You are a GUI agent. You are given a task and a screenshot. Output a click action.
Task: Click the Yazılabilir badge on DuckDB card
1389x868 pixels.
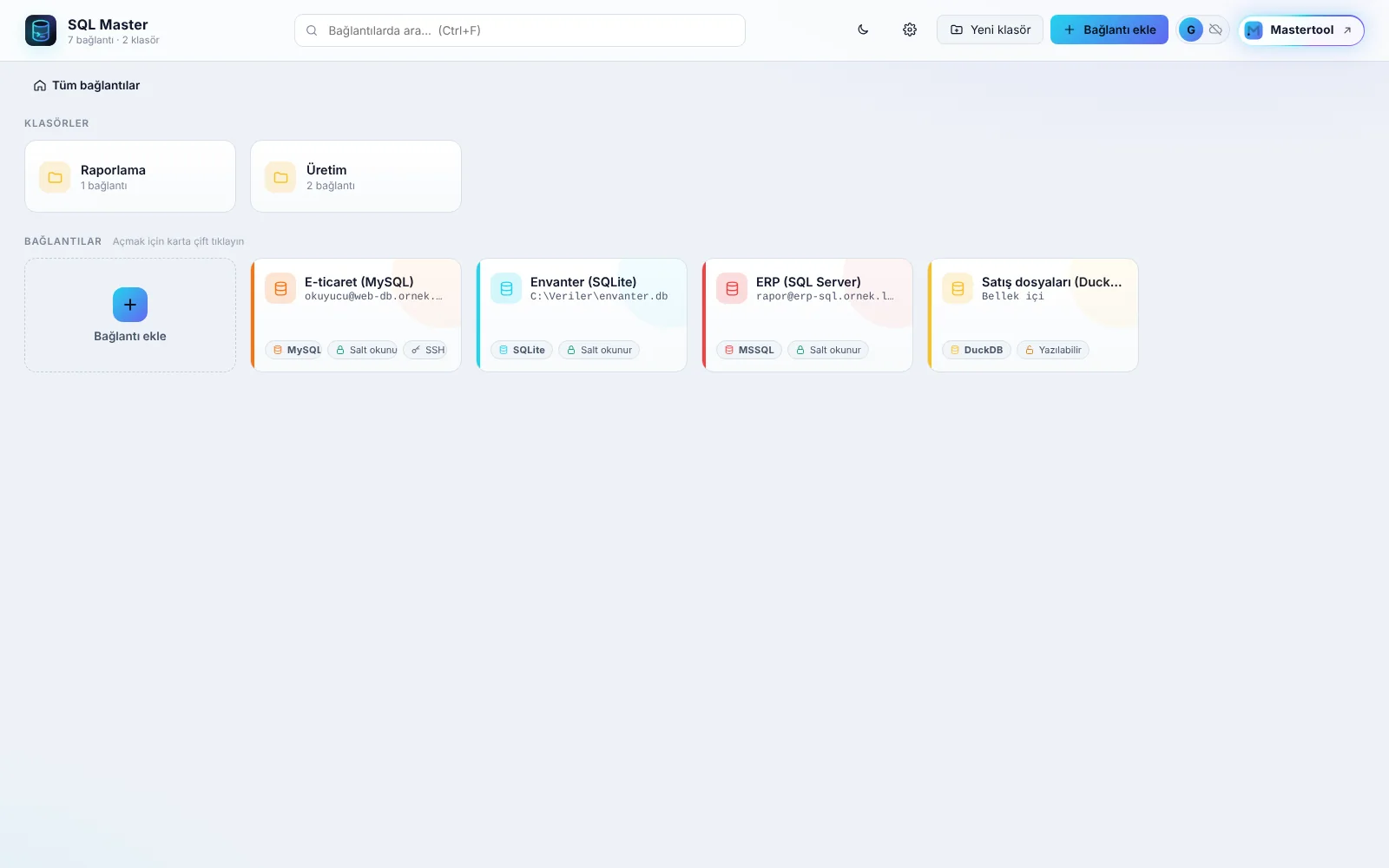coord(1053,350)
